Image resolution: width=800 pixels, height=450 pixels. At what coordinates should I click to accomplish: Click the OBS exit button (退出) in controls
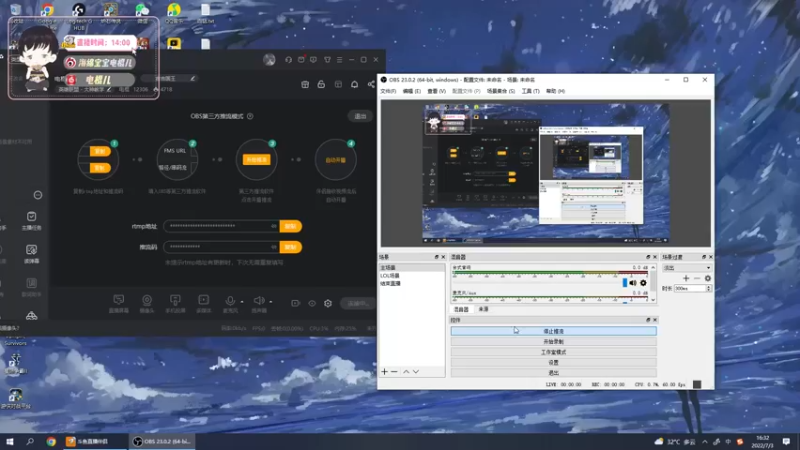pos(554,373)
